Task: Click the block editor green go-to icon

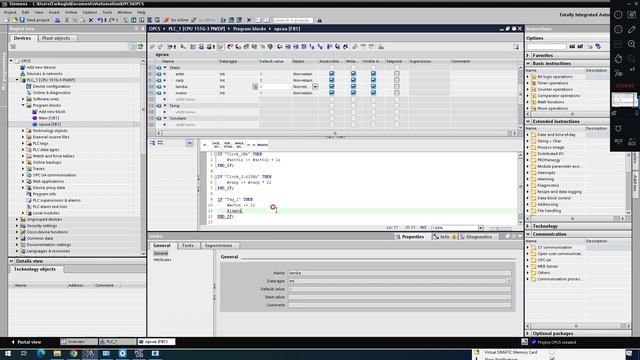Action: pyautogui.click(x=270, y=47)
